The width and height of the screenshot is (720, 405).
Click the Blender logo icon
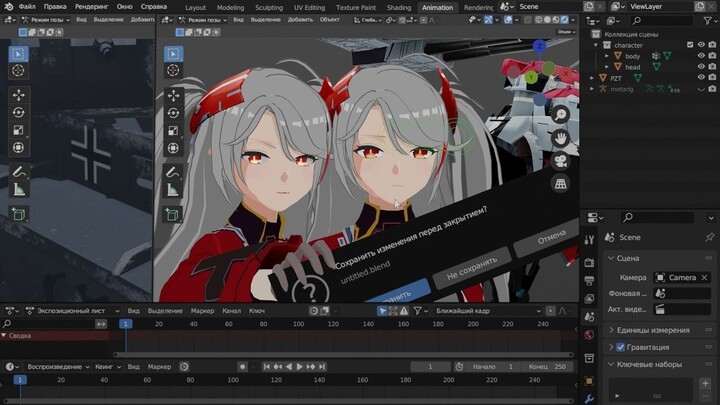8,6
